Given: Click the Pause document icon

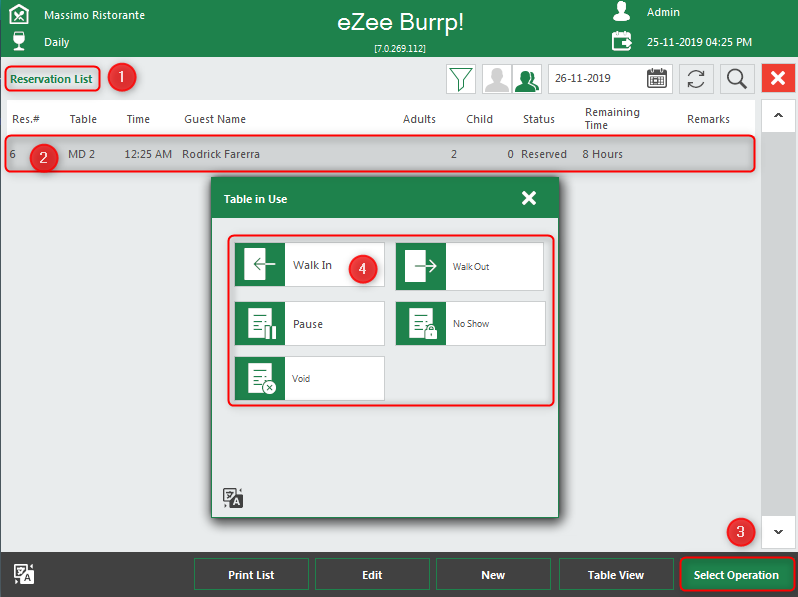Looking at the screenshot, I should pos(260,324).
